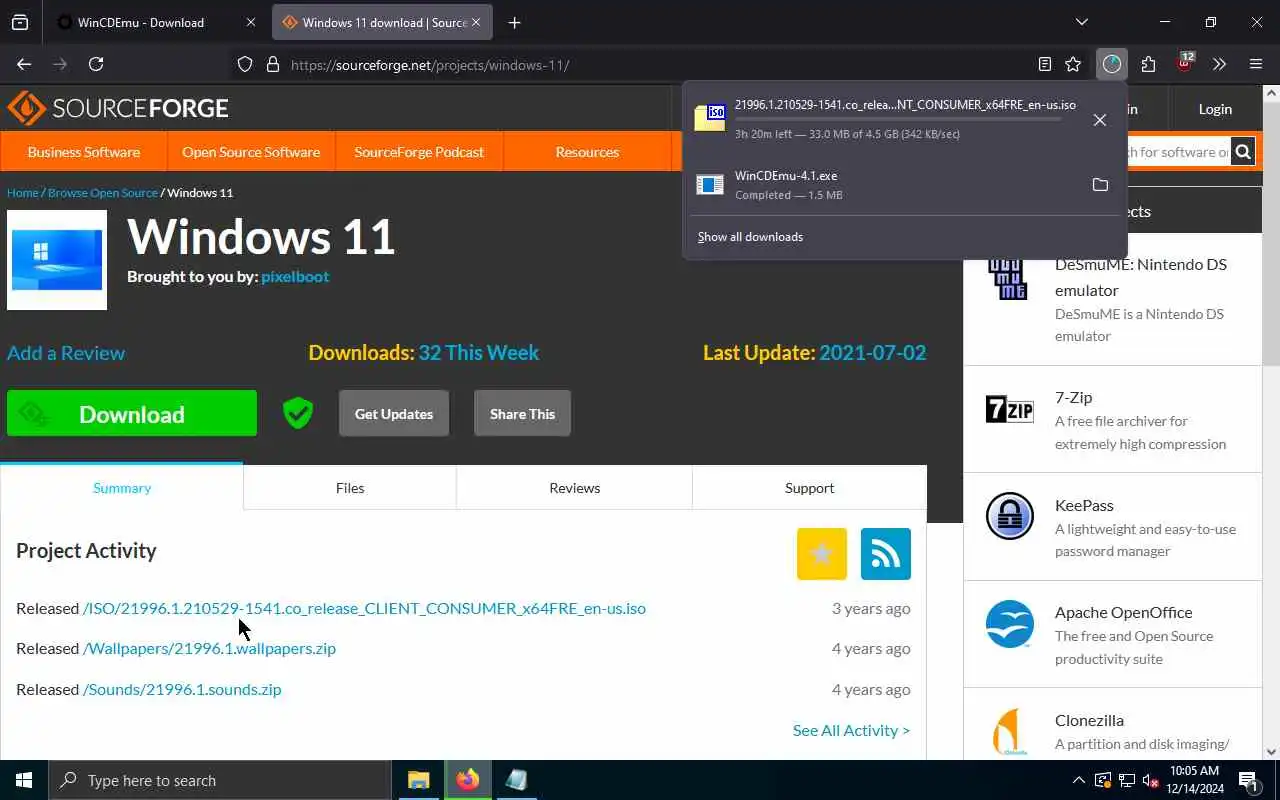This screenshot has width=1280, height=800.
Task: Open the pixelboot author link
Action: (x=295, y=276)
